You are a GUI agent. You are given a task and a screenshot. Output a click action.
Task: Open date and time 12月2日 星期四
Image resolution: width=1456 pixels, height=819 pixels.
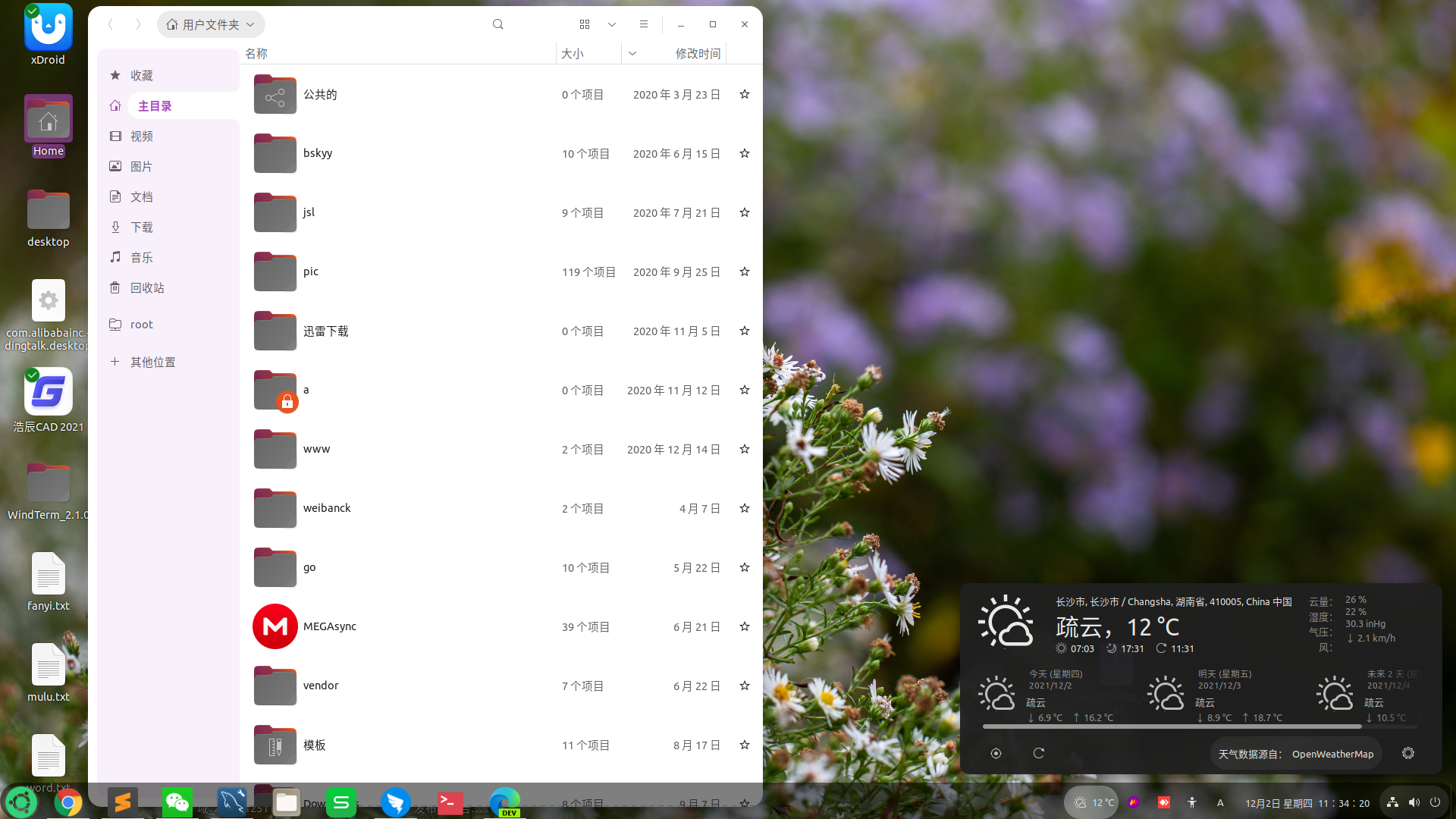tap(1307, 803)
